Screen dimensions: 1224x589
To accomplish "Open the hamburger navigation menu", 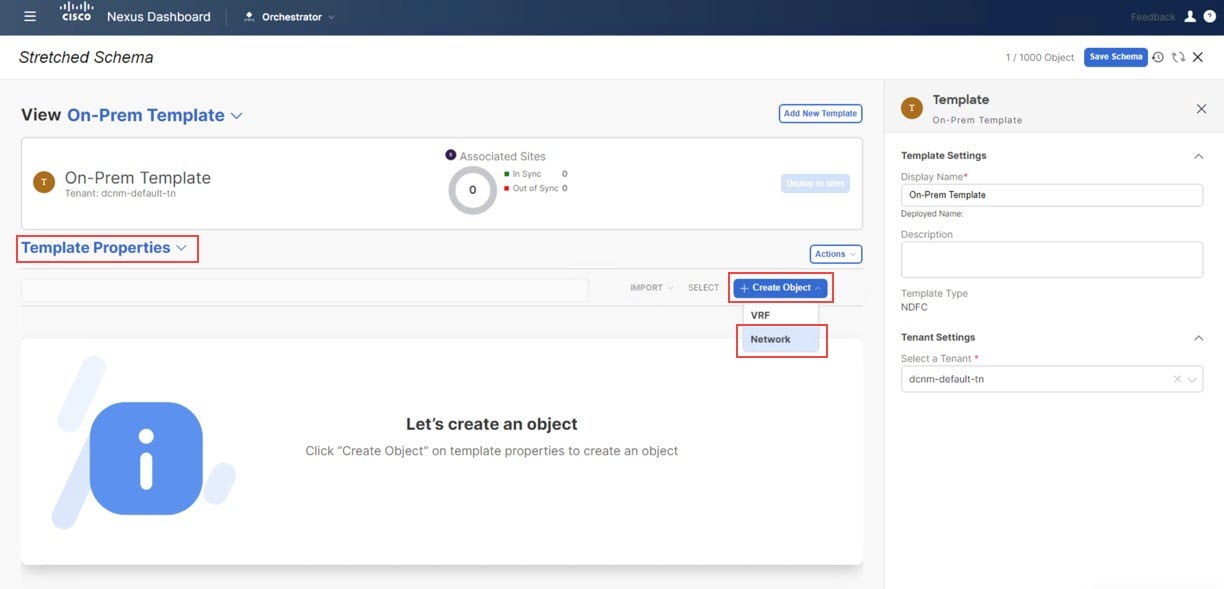I will pos(30,17).
